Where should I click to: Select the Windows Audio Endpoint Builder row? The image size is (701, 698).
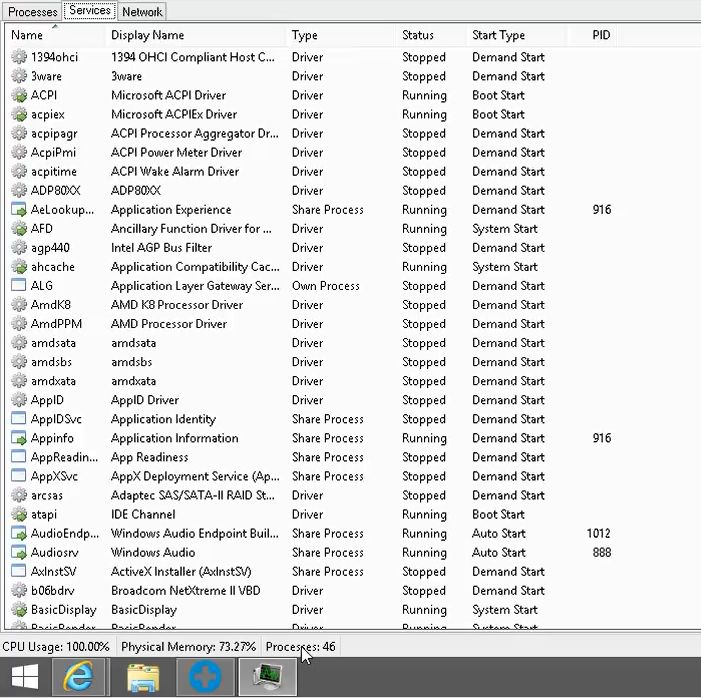click(195, 534)
